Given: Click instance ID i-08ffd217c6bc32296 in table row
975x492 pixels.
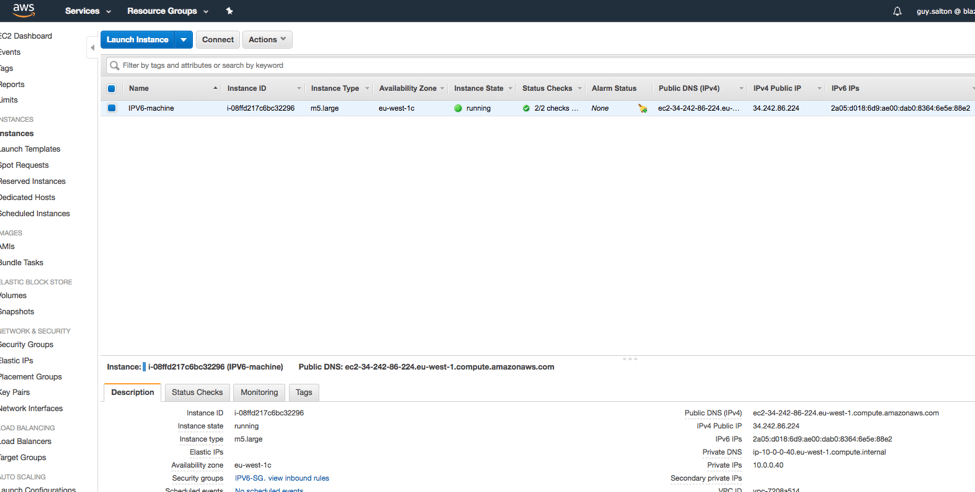Looking at the screenshot, I should [x=261, y=108].
